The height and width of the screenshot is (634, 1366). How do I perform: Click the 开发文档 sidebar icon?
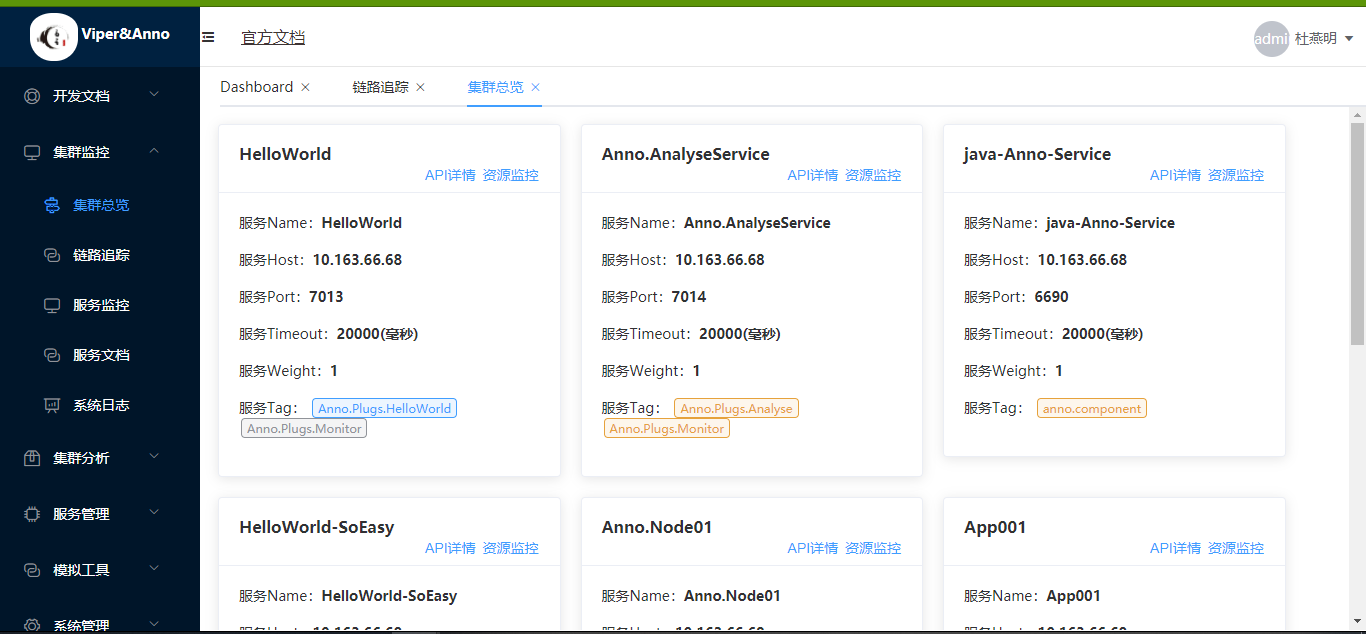pos(32,96)
